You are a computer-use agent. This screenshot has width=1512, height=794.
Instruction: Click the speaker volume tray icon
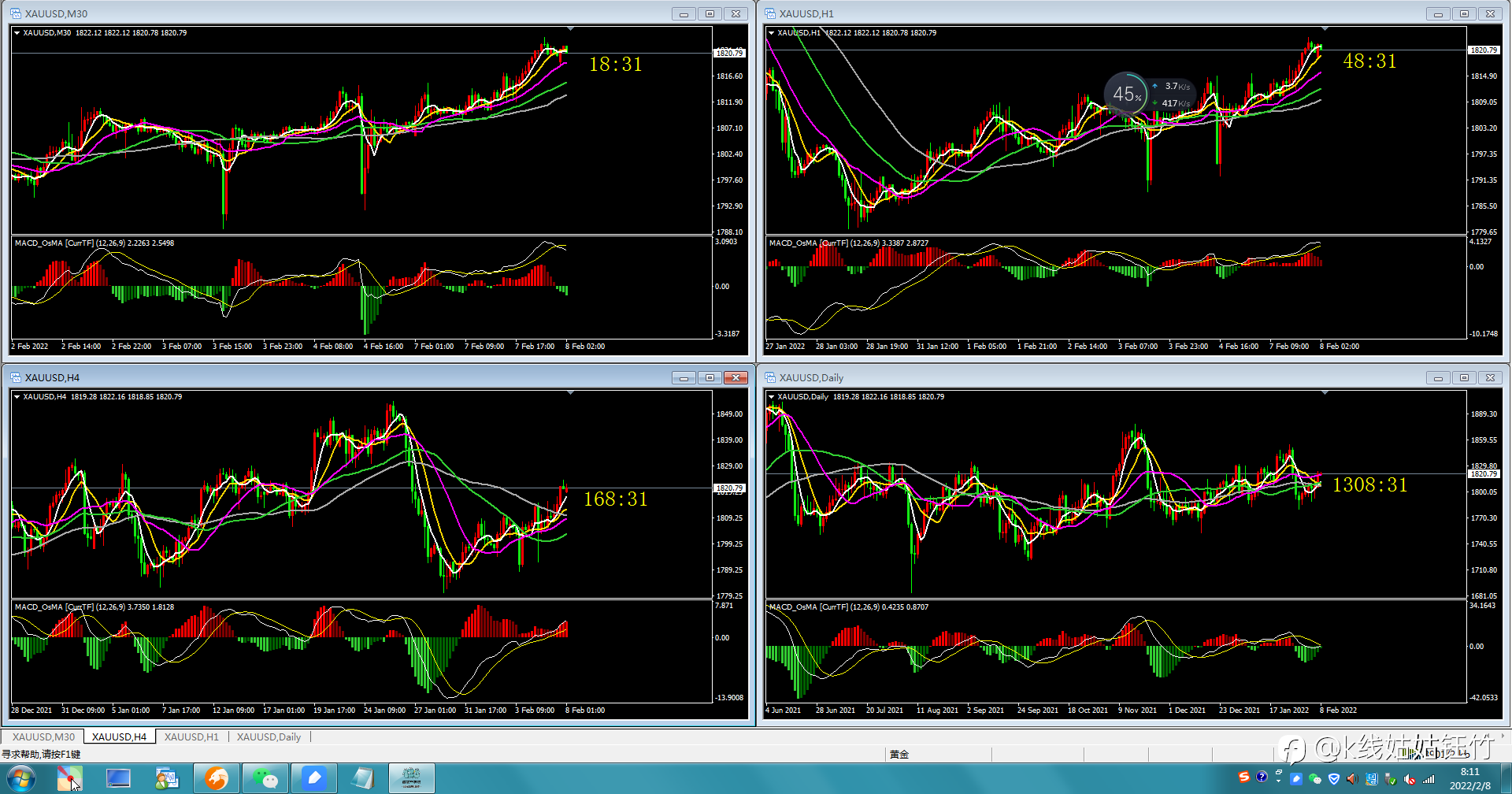point(1352,779)
